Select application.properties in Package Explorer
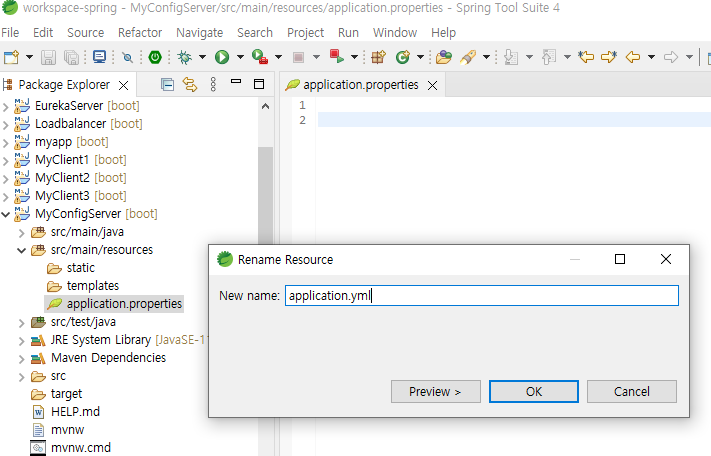The height and width of the screenshot is (456, 711). pos(114,304)
